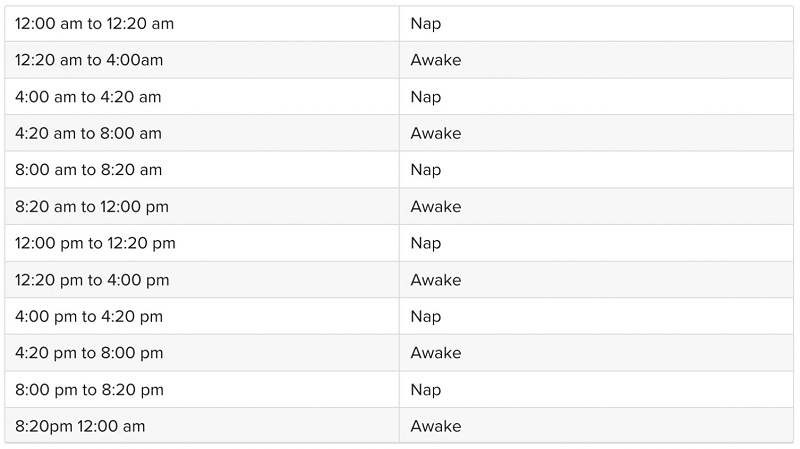Select "Awake" beside 4:20 am to 8:00 am
800x449 pixels.
(436, 133)
